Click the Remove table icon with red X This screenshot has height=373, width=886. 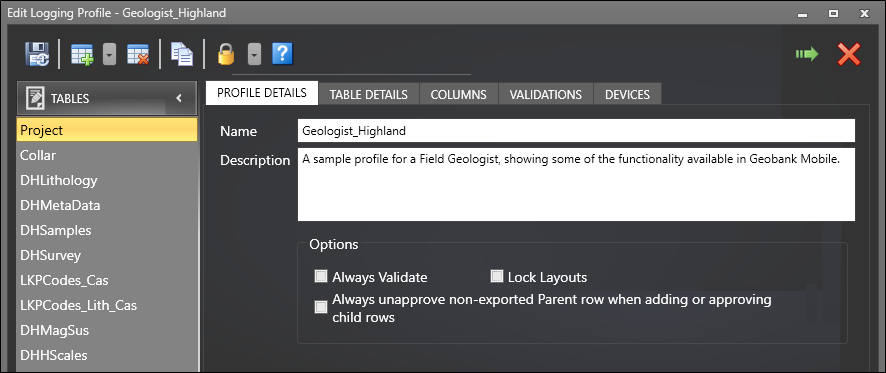tap(138, 55)
